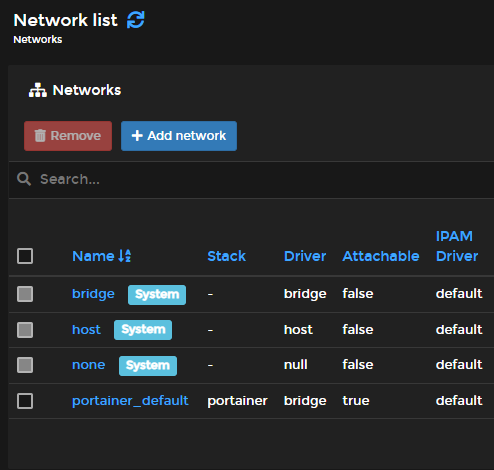Toggle the select-all checkbox in the header

coord(25,256)
